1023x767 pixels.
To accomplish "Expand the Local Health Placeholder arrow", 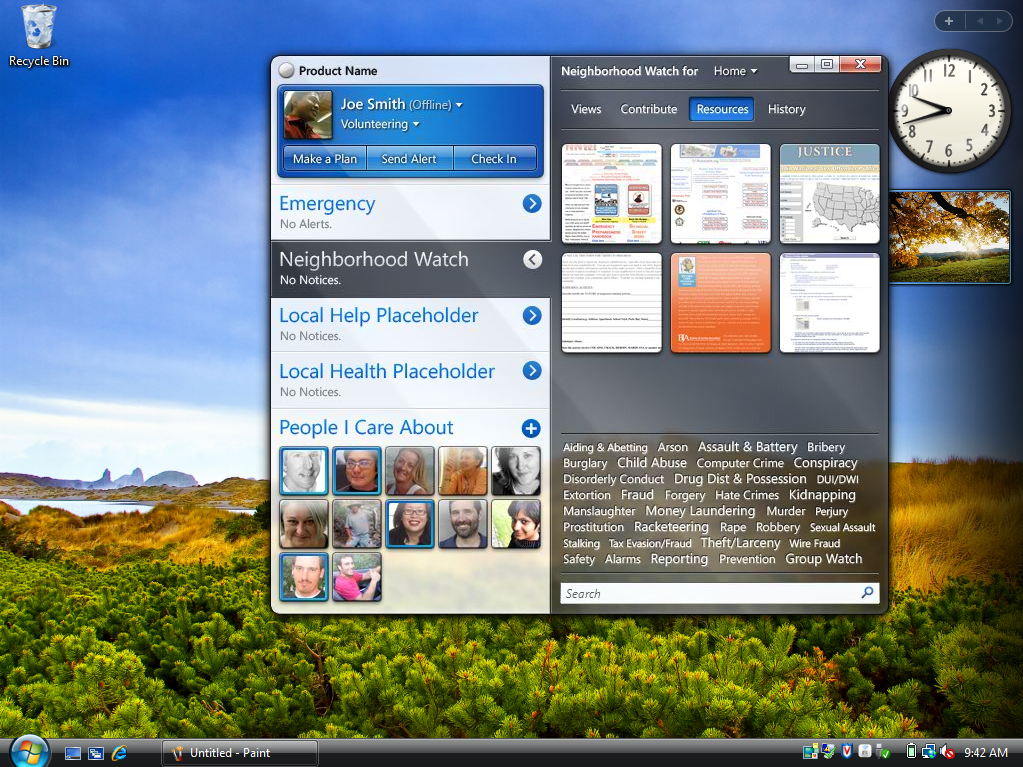I will tap(532, 371).
